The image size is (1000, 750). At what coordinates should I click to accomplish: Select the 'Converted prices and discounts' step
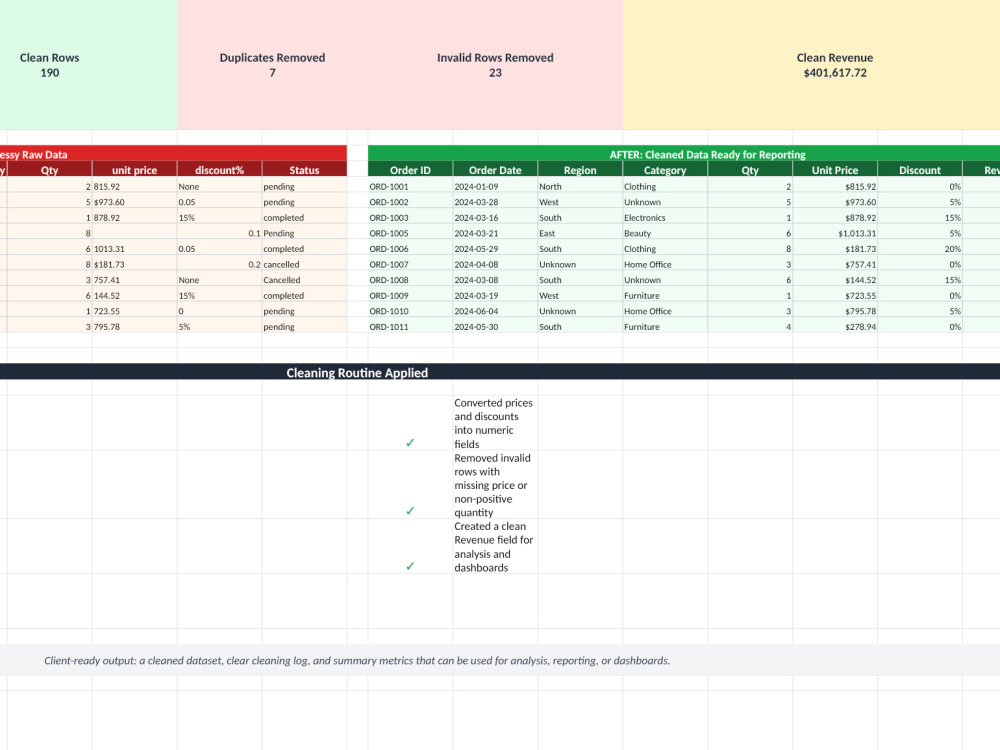494,423
